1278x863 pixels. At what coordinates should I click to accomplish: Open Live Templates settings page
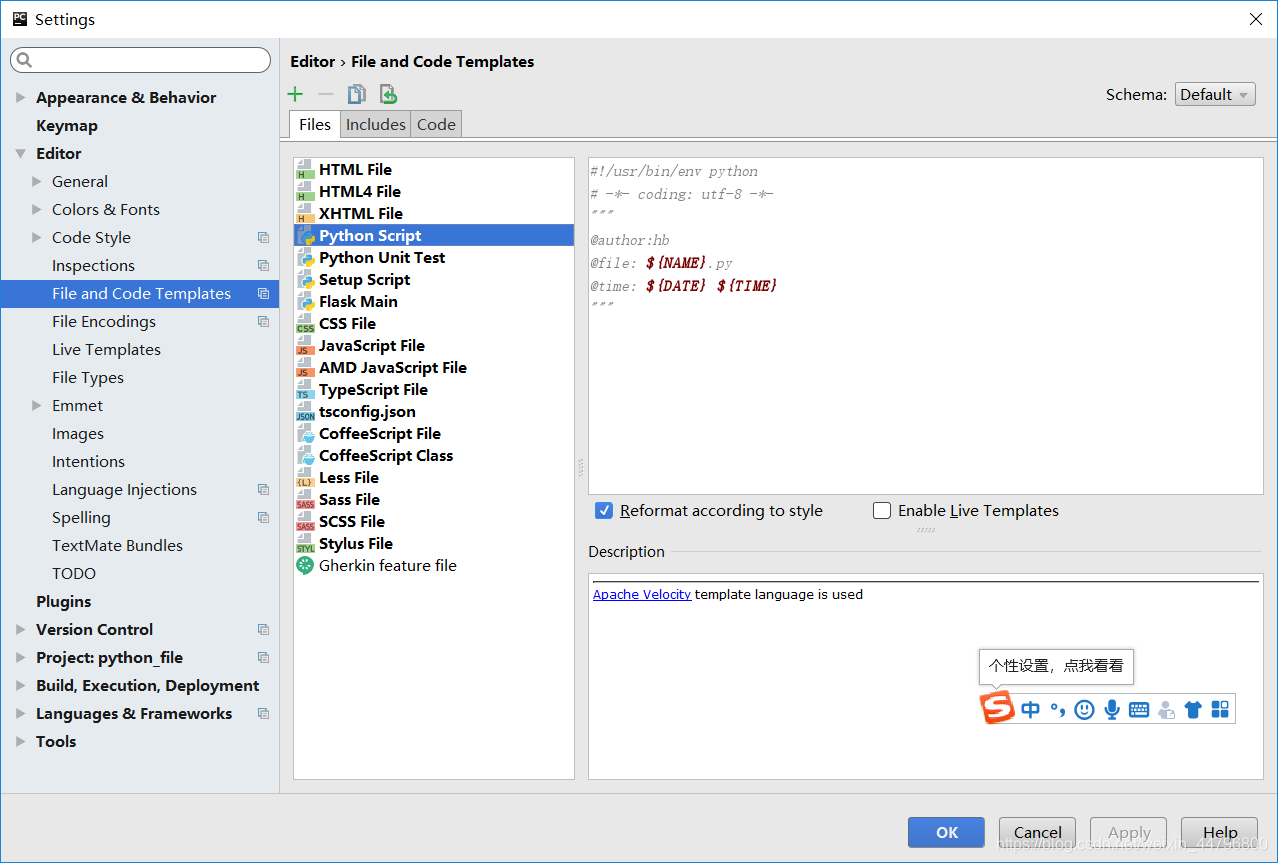[106, 350]
